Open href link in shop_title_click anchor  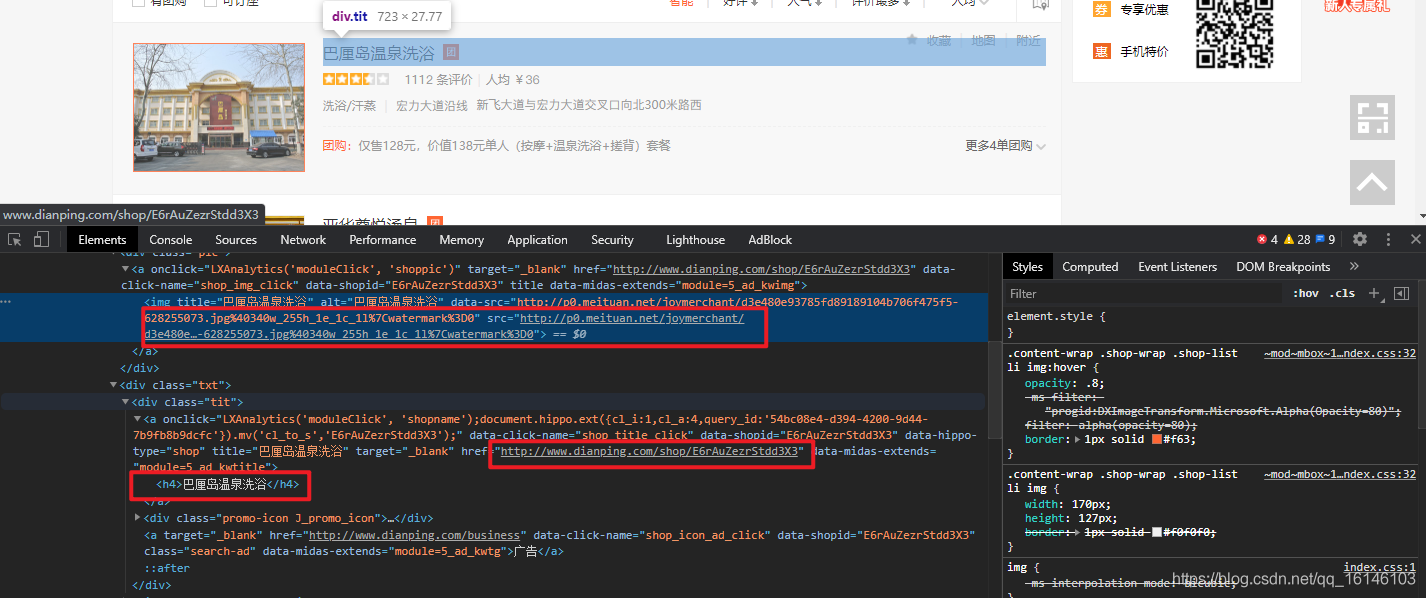coord(651,452)
